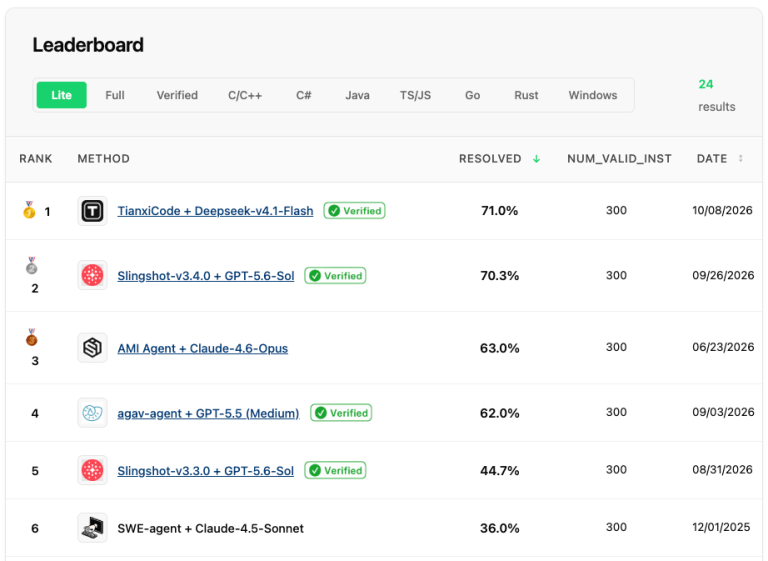Viewport: 768px width, 561px height.
Task: Select the Windows leaderboard tab
Action: pos(593,95)
